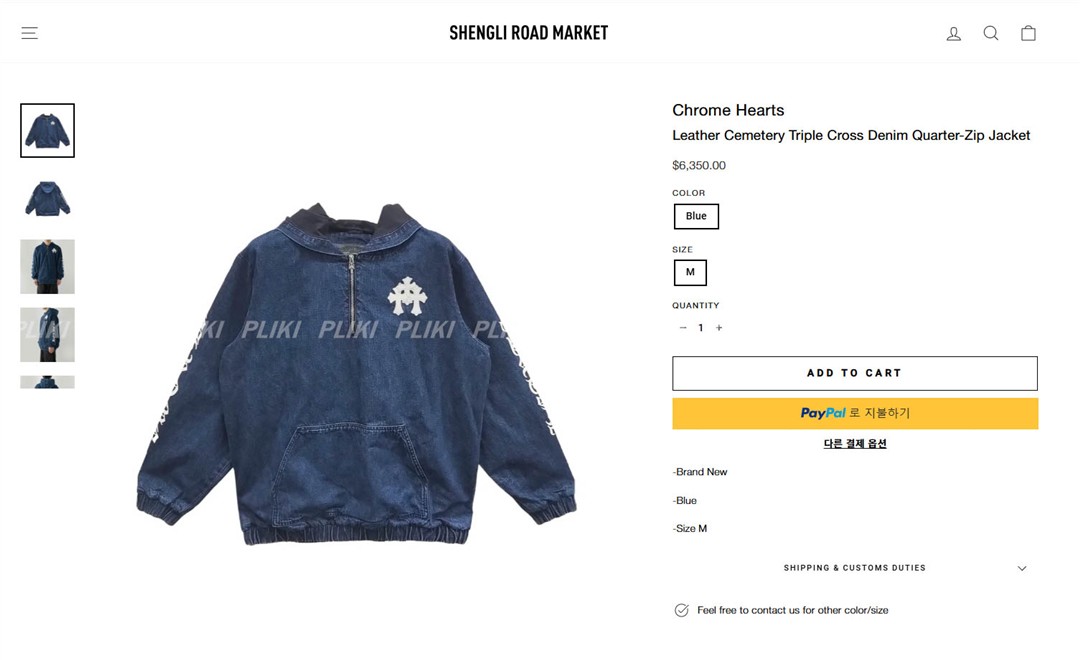Pay with the yellow PayPal button

(x=855, y=413)
